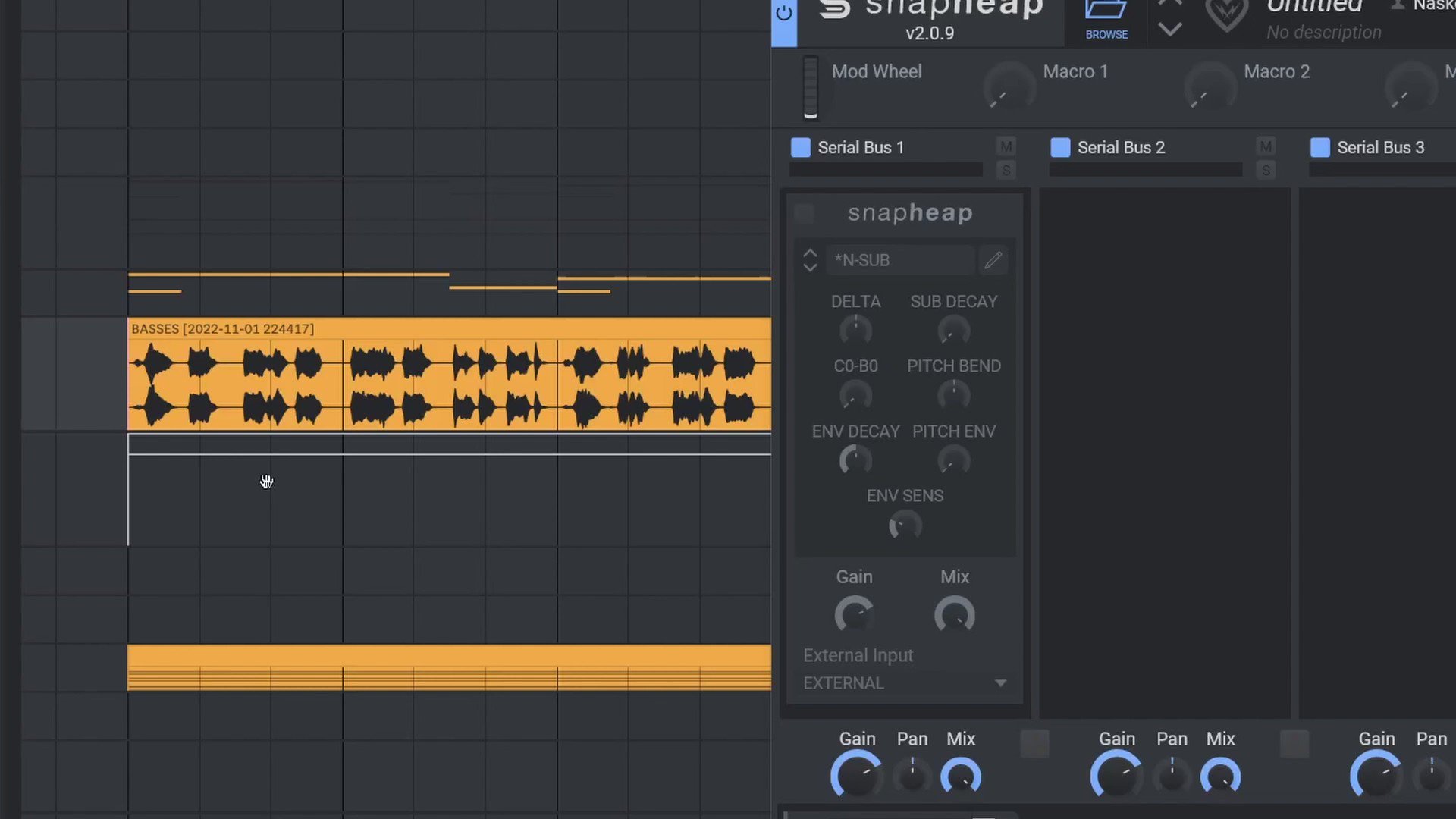The width and height of the screenshot is (1456, 819).
Task: Click the Mod Wheel slider
Action: (810, 87)
